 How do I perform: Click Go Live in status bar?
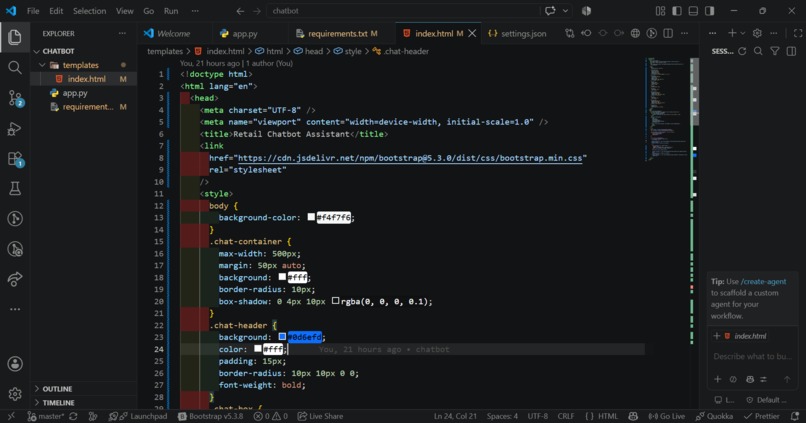click(x=667, y=416)
